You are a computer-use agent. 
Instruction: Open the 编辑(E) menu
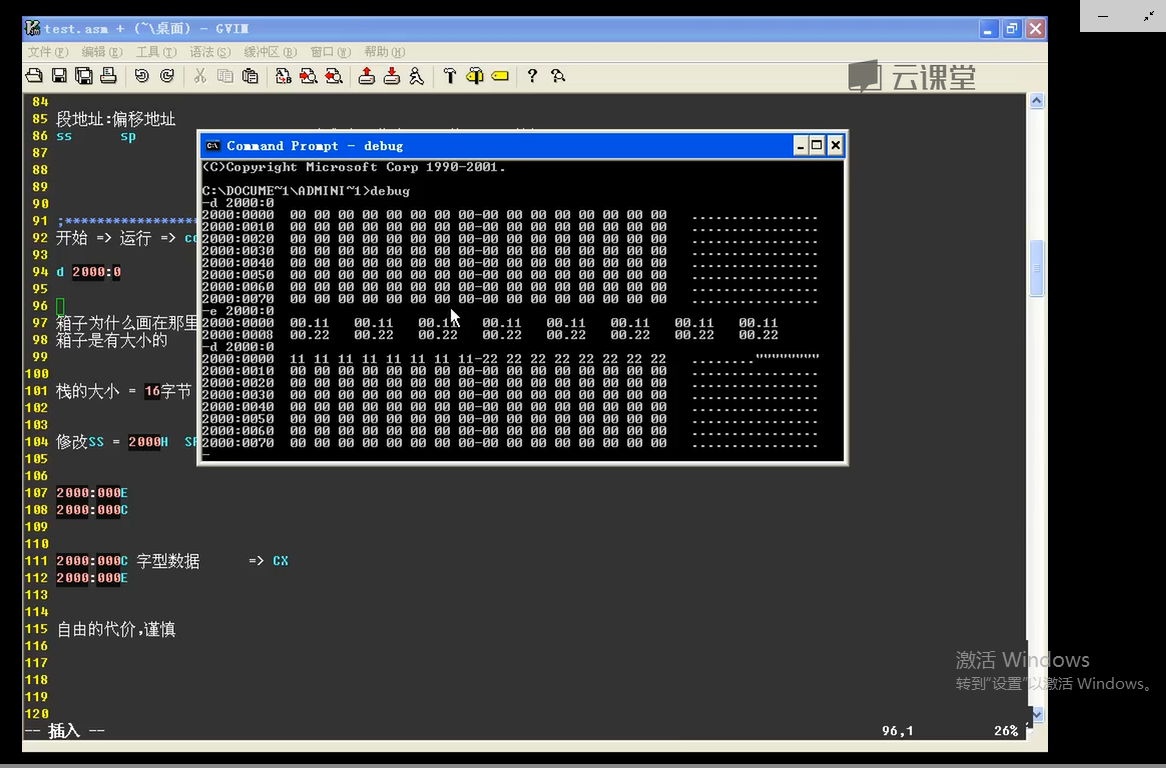pos(102,52)
